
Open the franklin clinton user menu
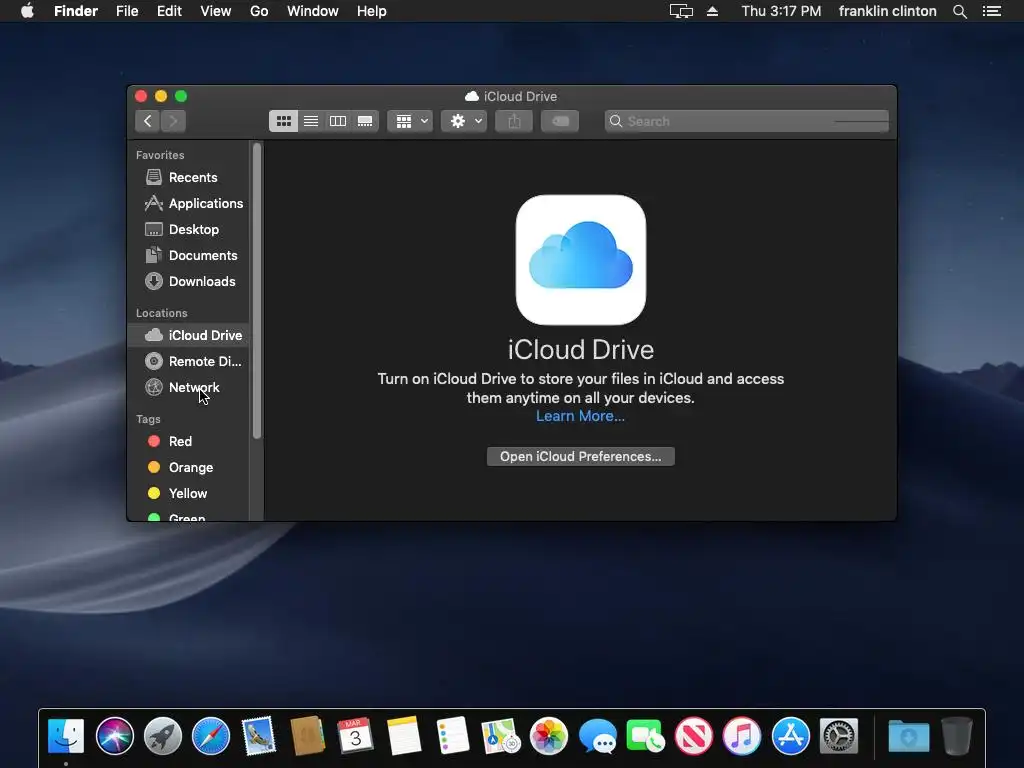888,11
